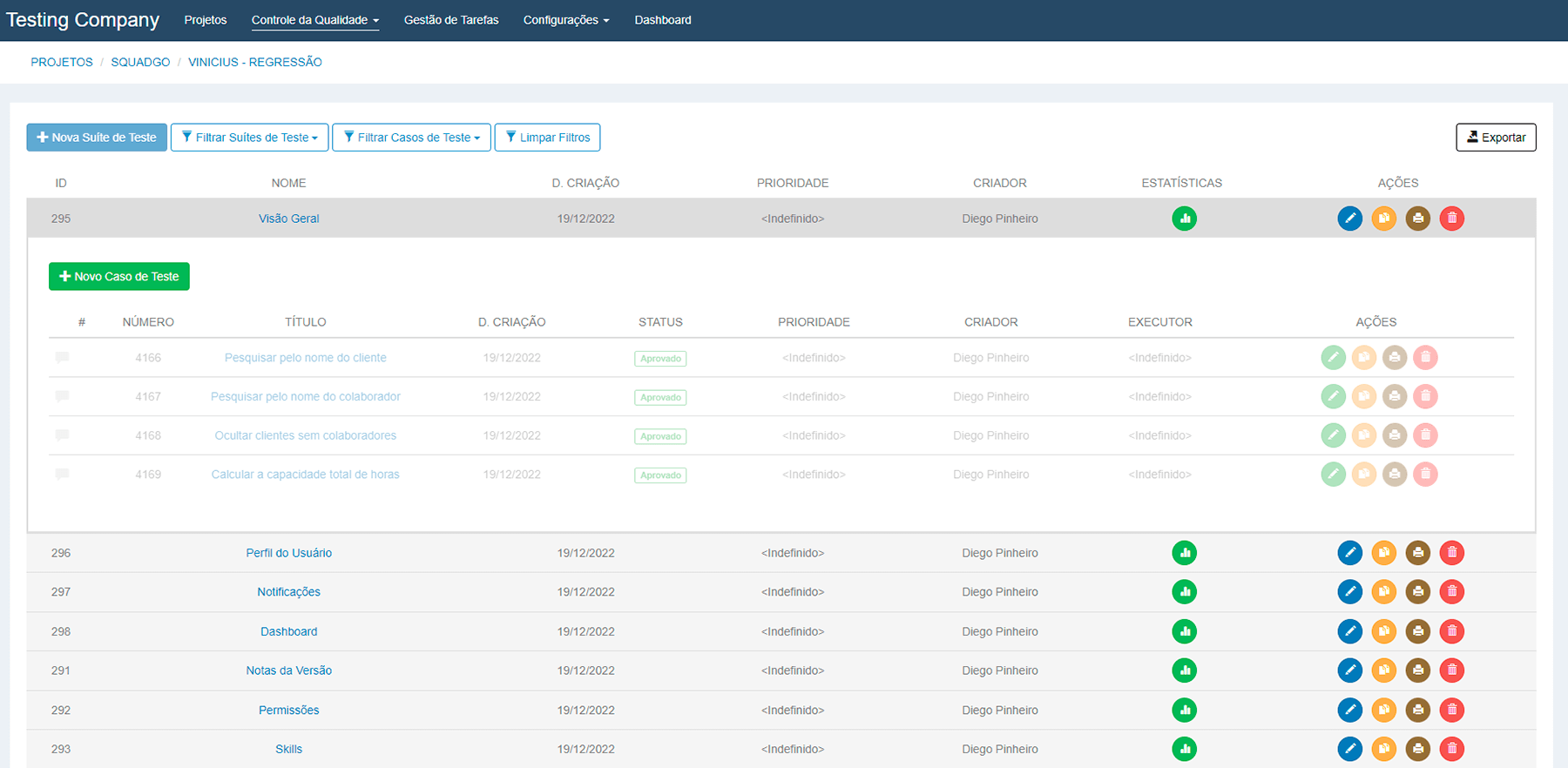The height and width of the screenshot is (768, 1568).
Task: Open statistics for Visão Geral suite
Action: point(1184,219)
